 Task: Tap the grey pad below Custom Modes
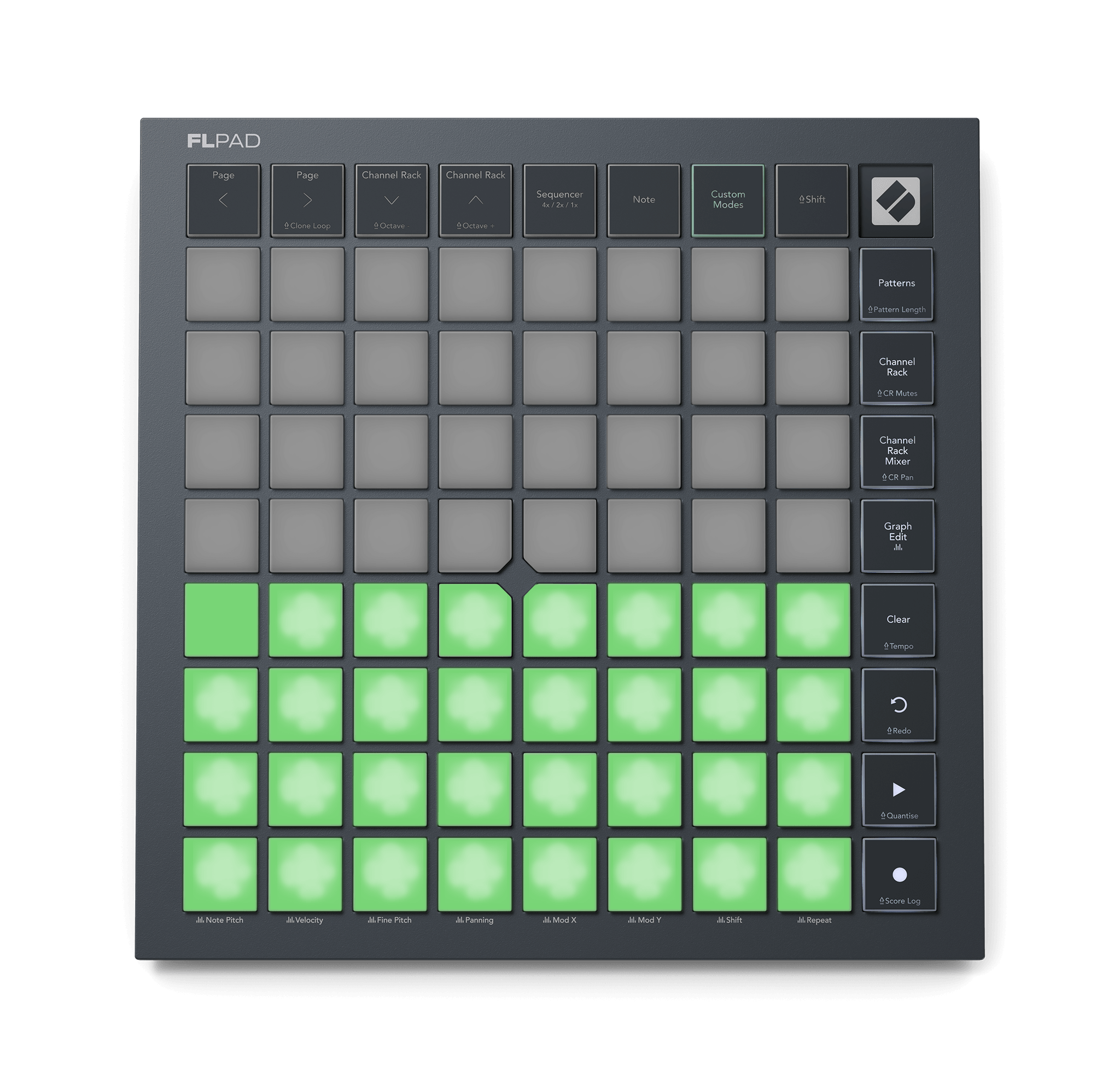click(727, 284)
